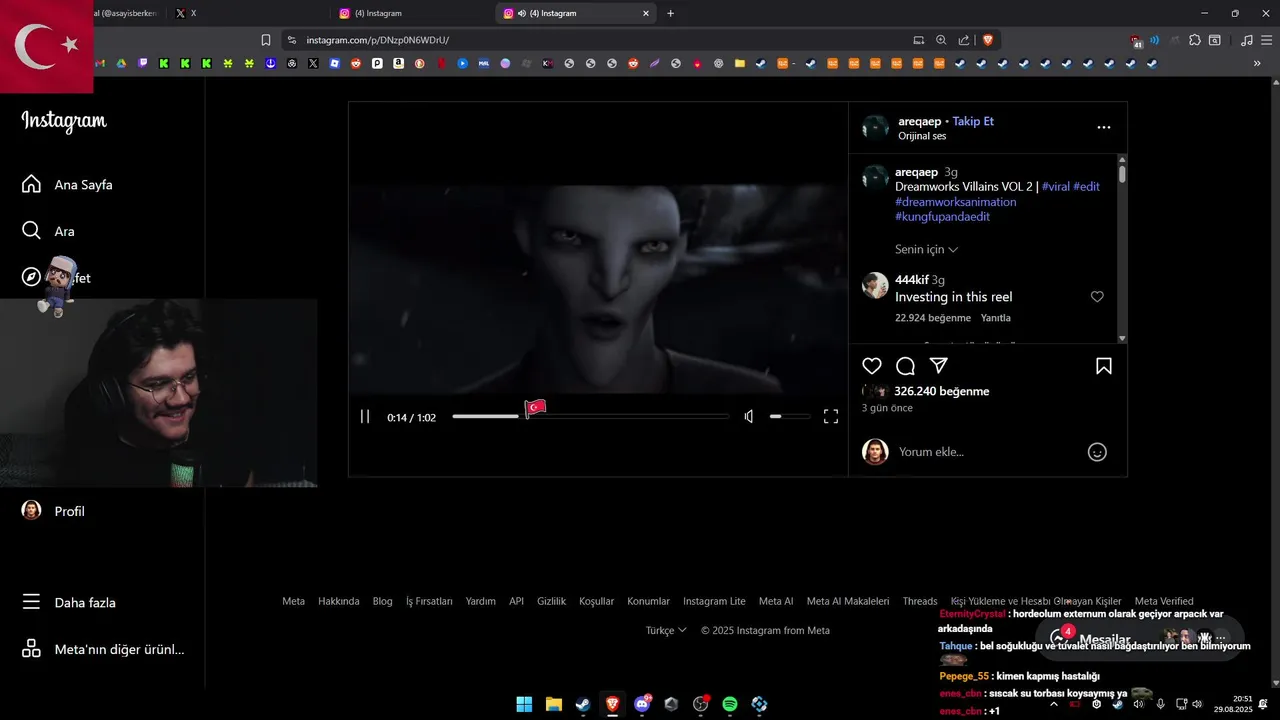Open areqaep profile name in post header

920,121
